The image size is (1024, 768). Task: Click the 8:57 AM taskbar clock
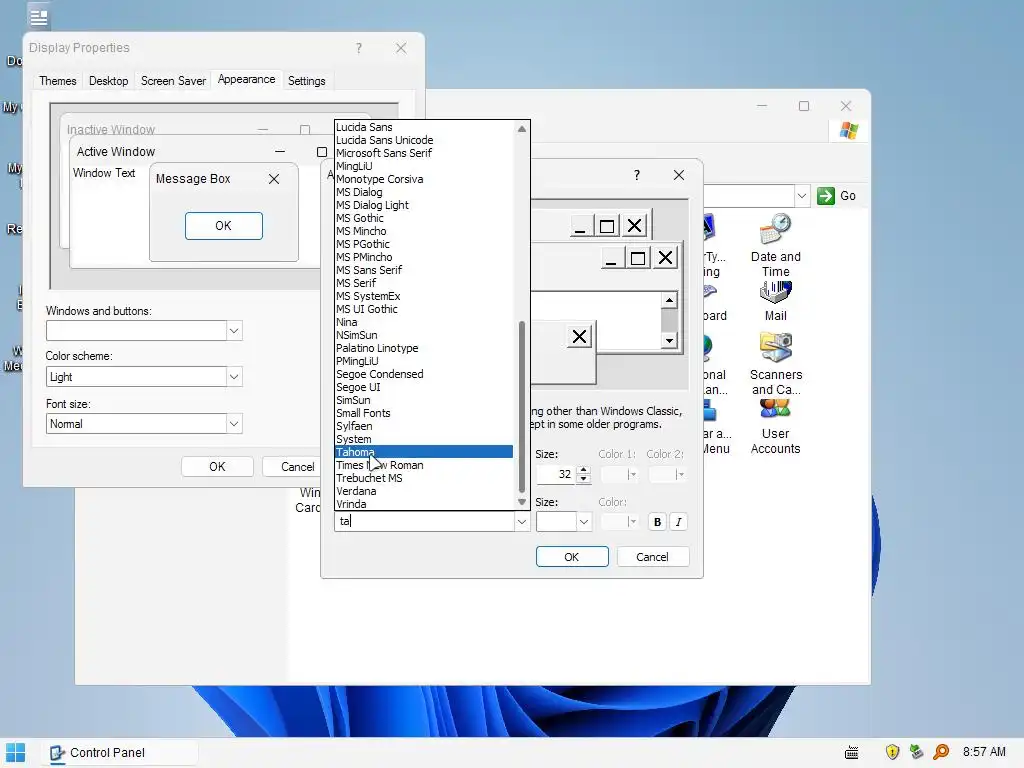tap(984, 752)
